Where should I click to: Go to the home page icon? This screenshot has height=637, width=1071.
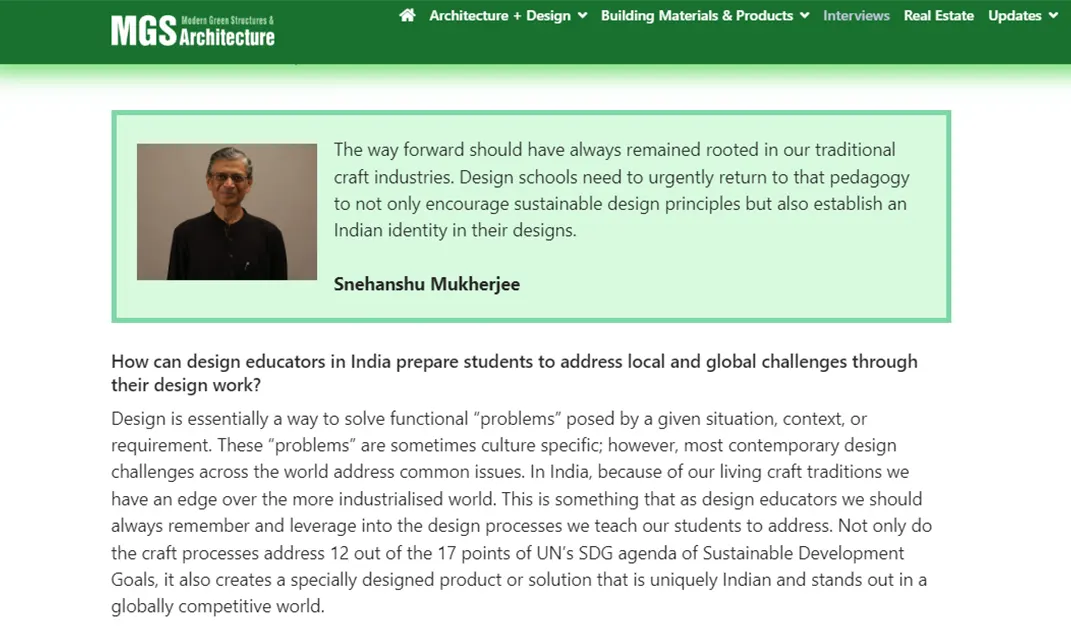407,15
